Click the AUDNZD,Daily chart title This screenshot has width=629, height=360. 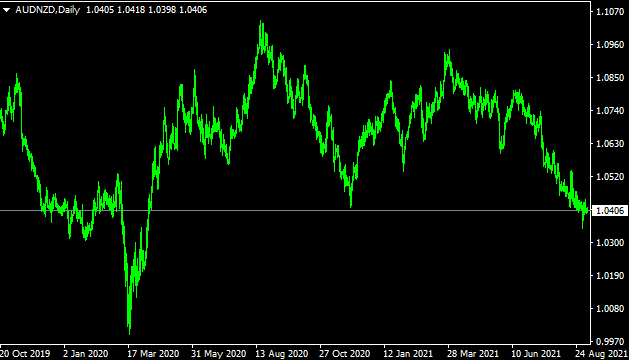[48, 10]
